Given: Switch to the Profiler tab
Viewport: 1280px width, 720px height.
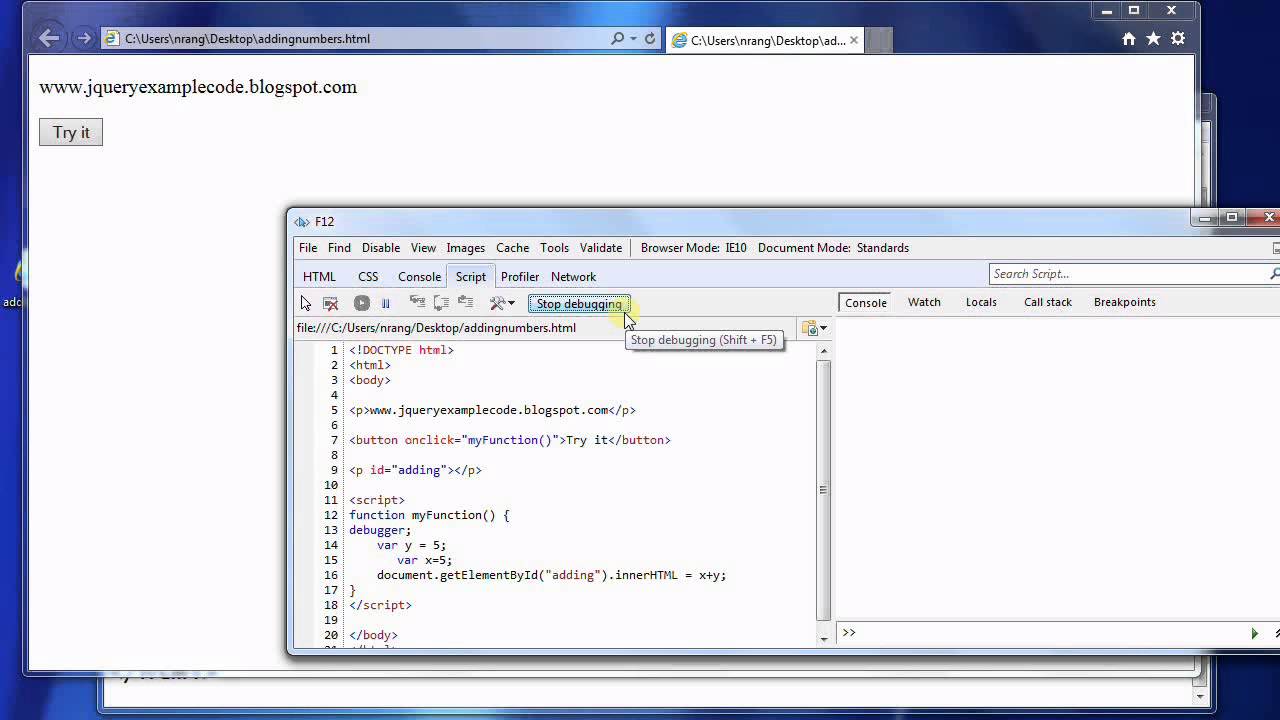Looking at the screenshot, I should (520, 277).
